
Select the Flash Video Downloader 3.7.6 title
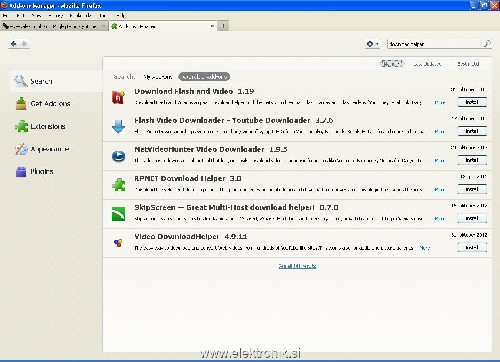click(x=234, y=120)
